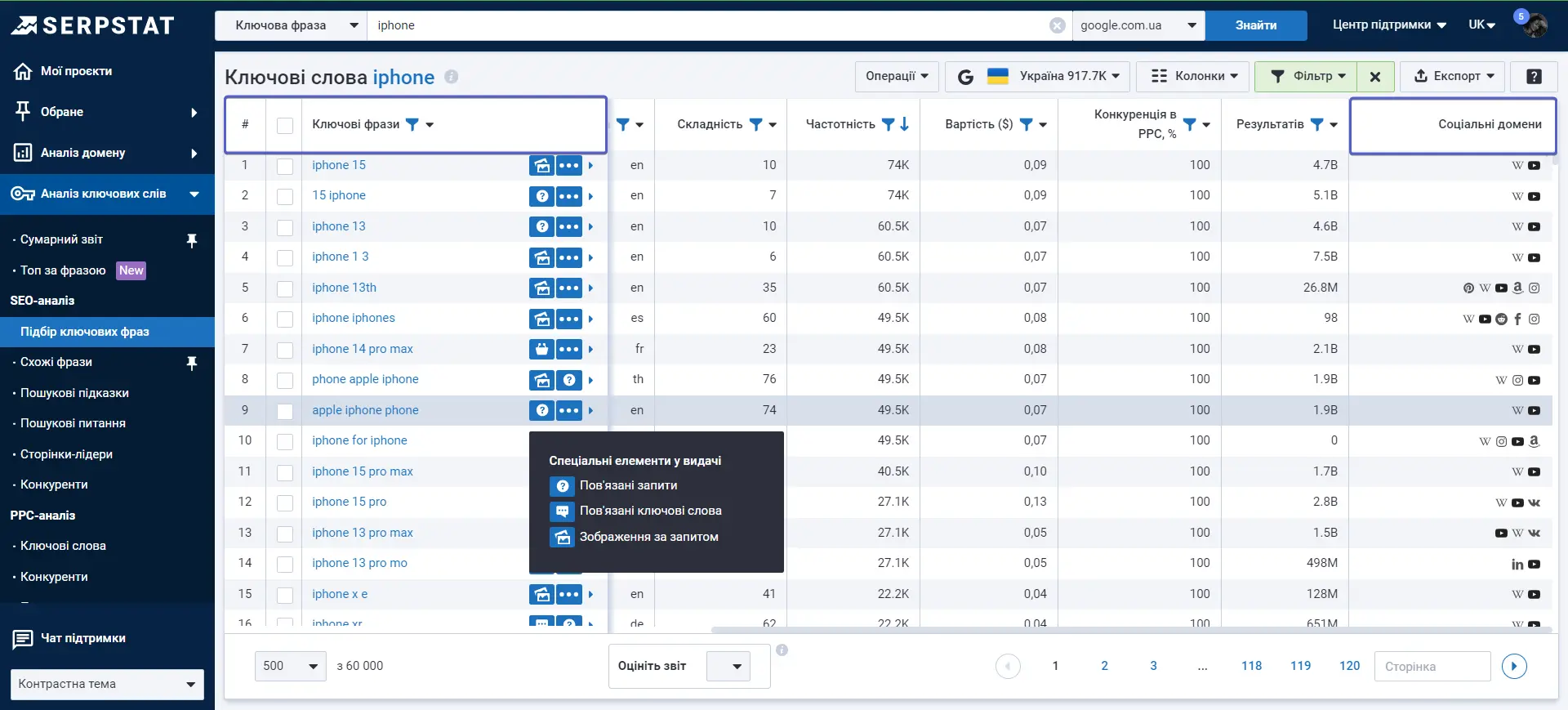Expand the Обране sidebar menu

pos(107,112)
